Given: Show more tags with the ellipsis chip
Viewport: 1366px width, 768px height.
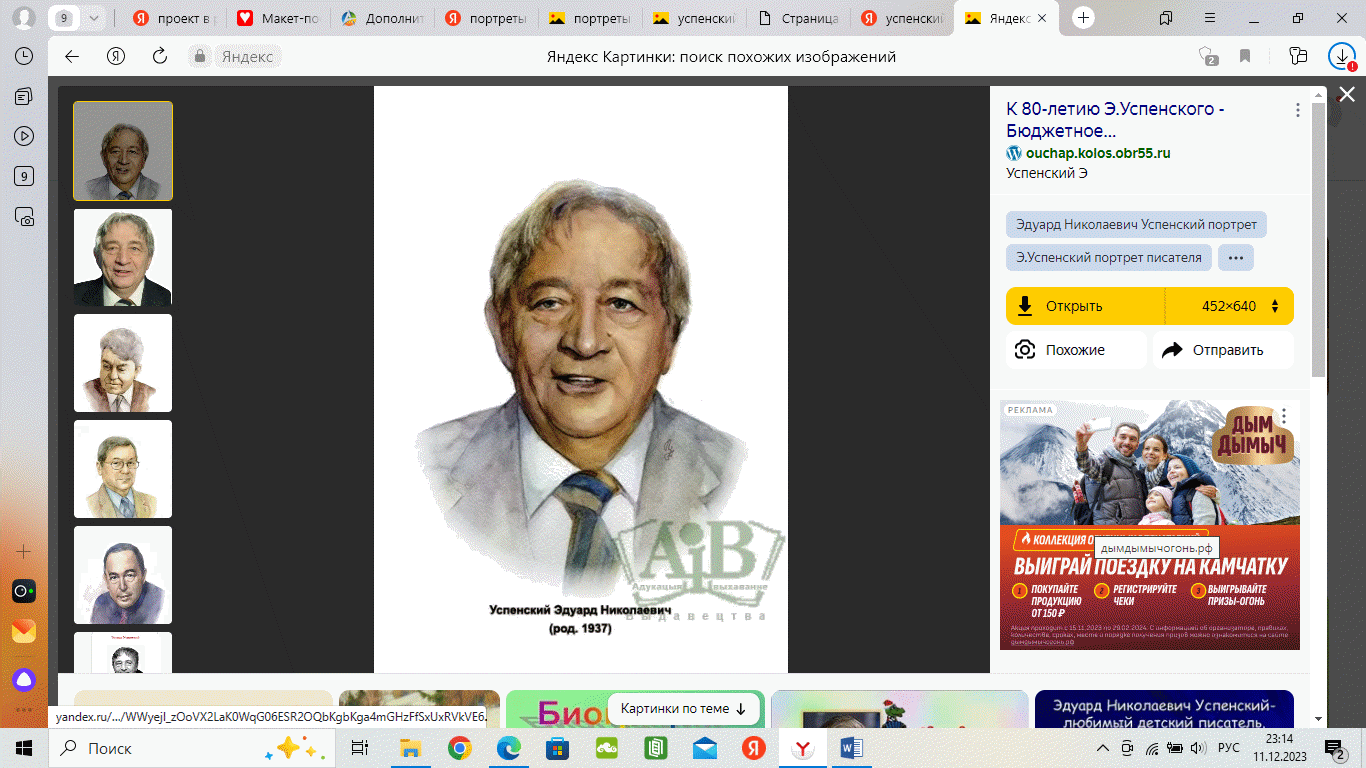Looking at the screenshot, I should 1236,257.
